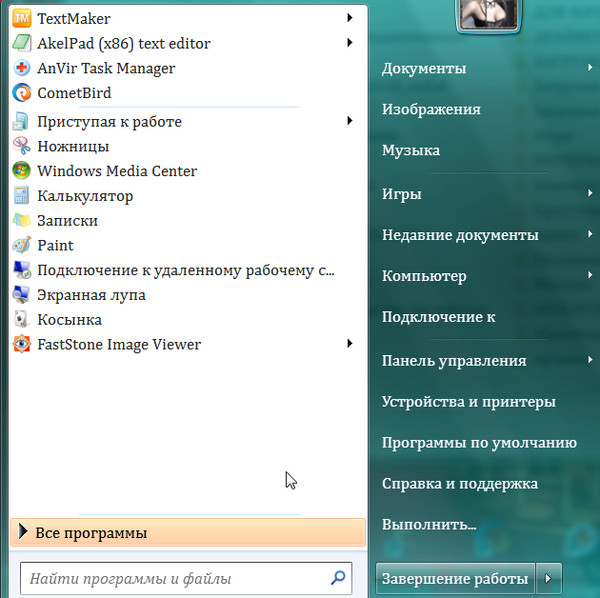Select the Paint label
600x598 pixels.
coord(55,246)
